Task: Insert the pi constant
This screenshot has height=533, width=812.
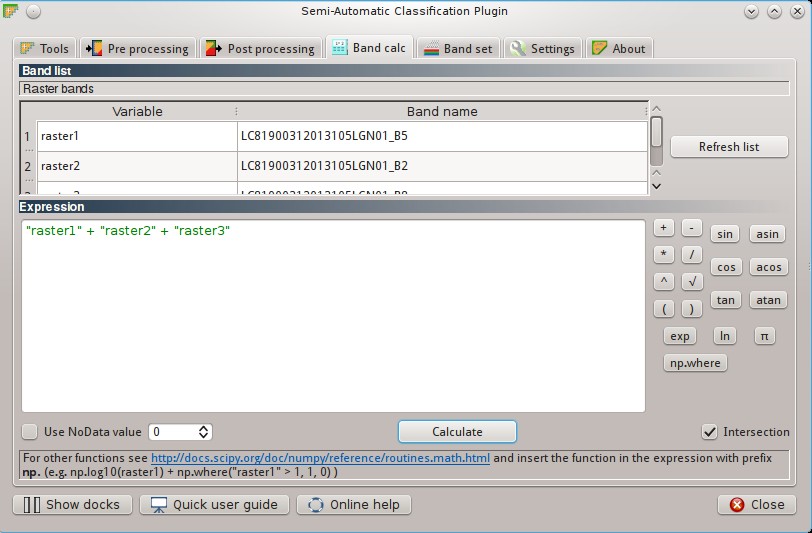Action: point(764,336)
